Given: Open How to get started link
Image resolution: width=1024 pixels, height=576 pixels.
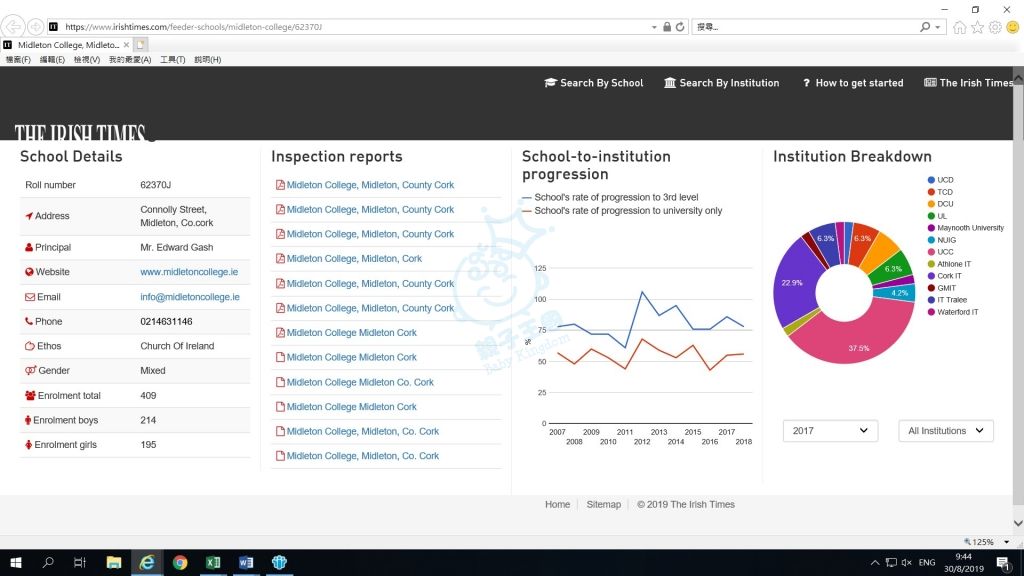Looking at the screenshot, I should (x=853, y=83).
